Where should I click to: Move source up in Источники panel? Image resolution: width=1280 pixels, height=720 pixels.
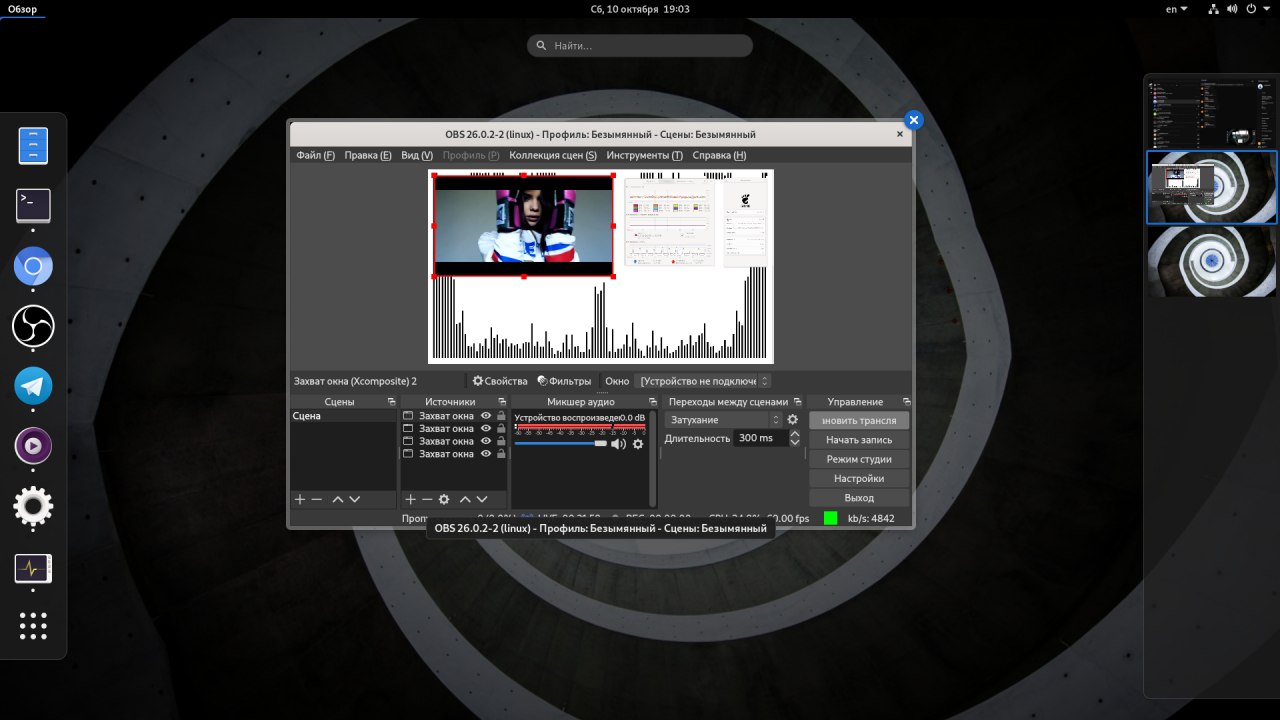[465, 499]
